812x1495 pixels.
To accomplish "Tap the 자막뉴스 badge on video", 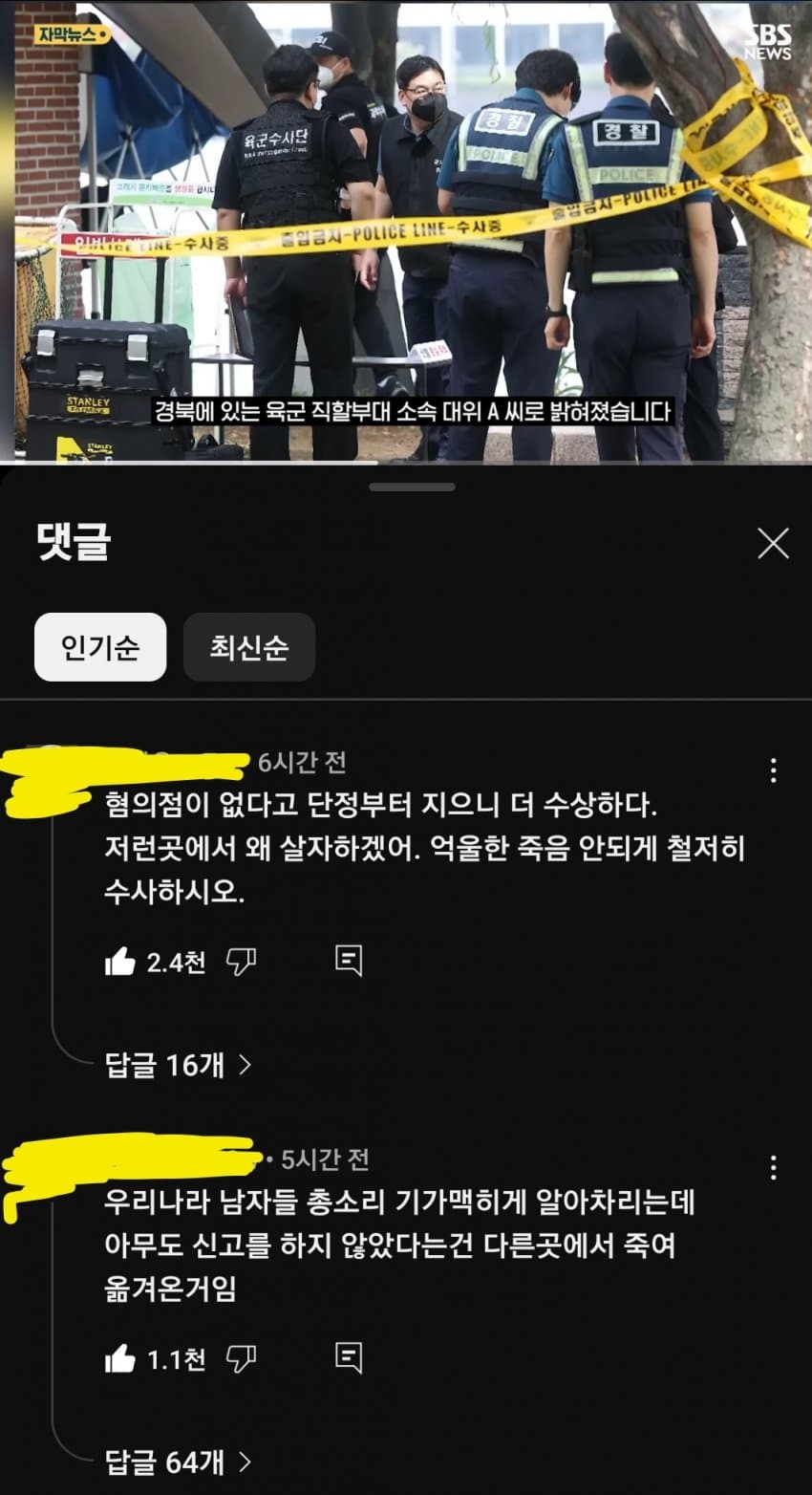I will (x=73, y=34).
